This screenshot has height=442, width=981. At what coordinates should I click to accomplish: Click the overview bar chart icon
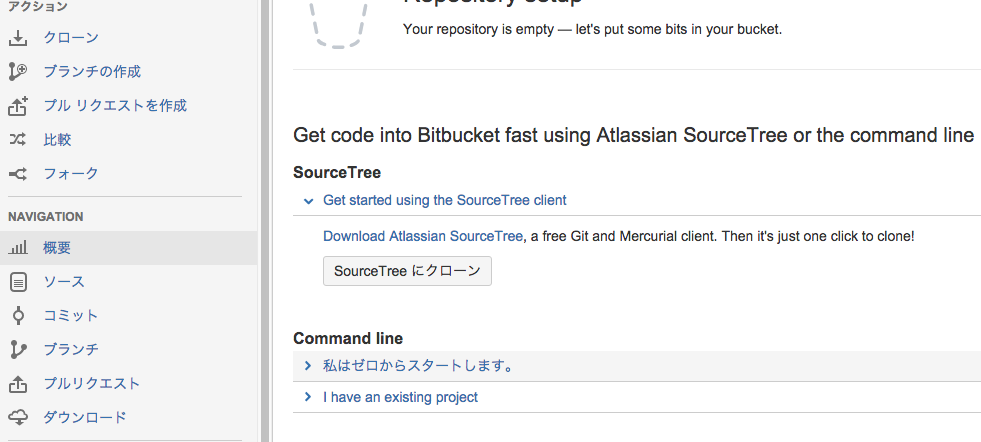click(x=18, y=248)
